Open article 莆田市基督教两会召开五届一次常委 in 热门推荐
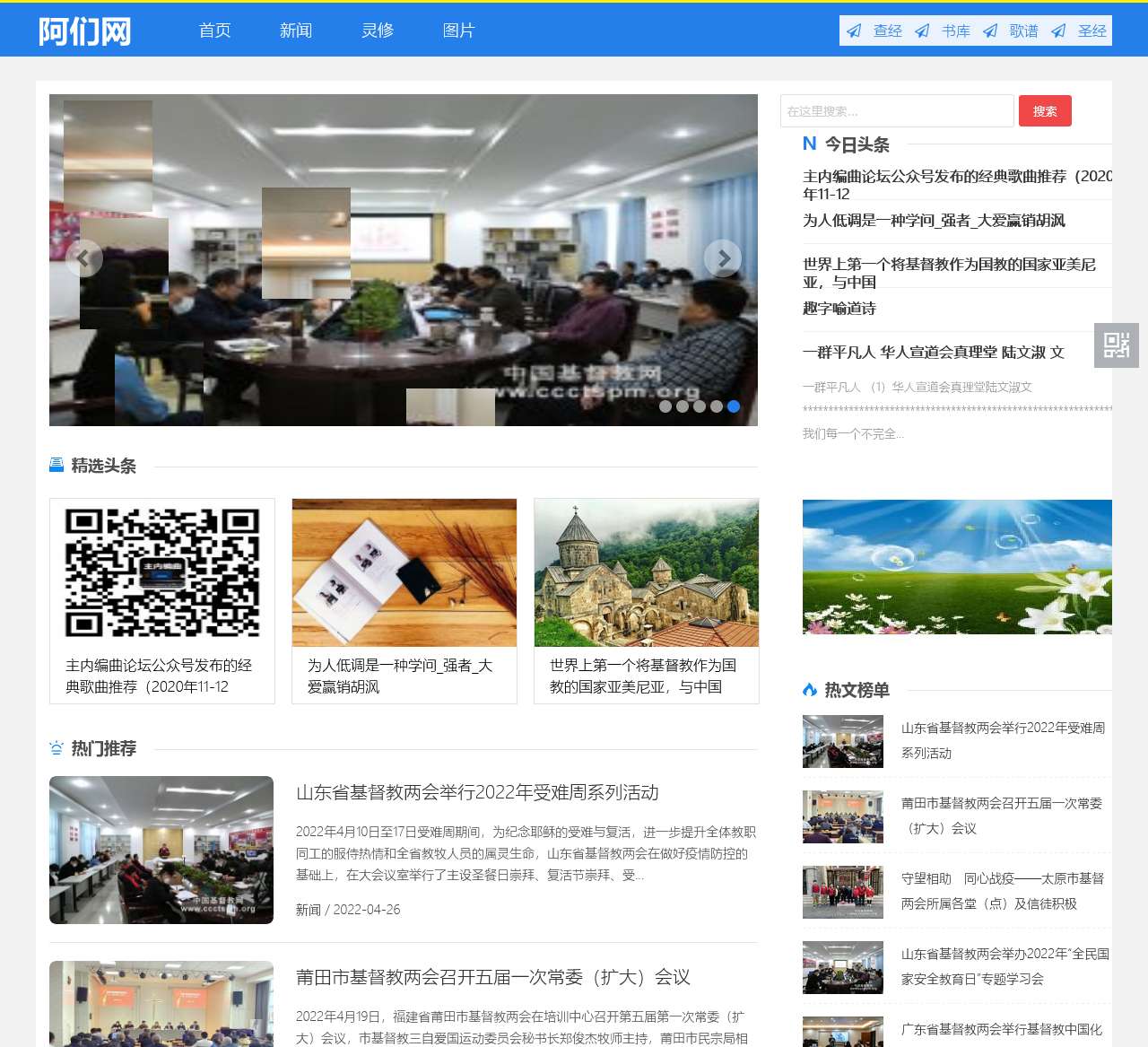 coord(493,977)
